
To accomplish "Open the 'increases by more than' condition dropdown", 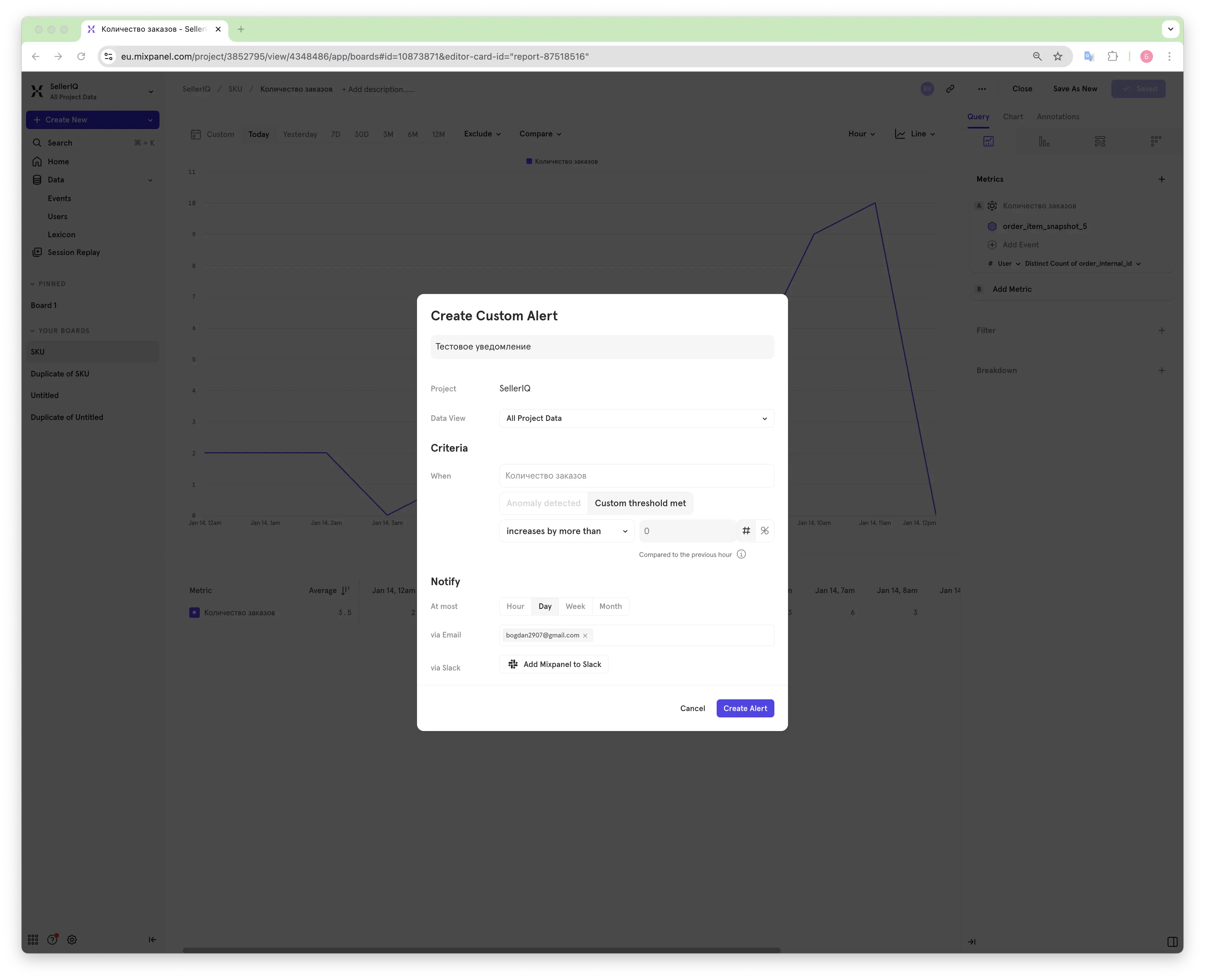I will point(567,531).
